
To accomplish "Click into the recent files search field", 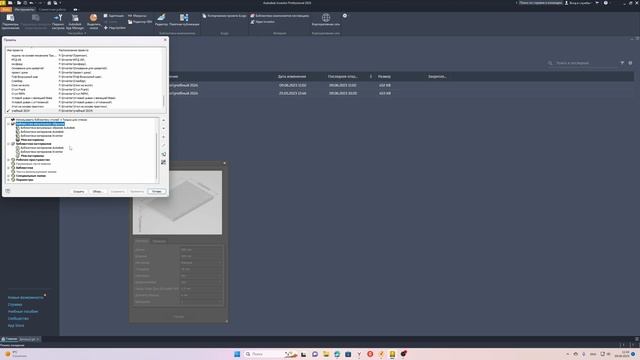I will pyautogui.click(x=583, y=63).
